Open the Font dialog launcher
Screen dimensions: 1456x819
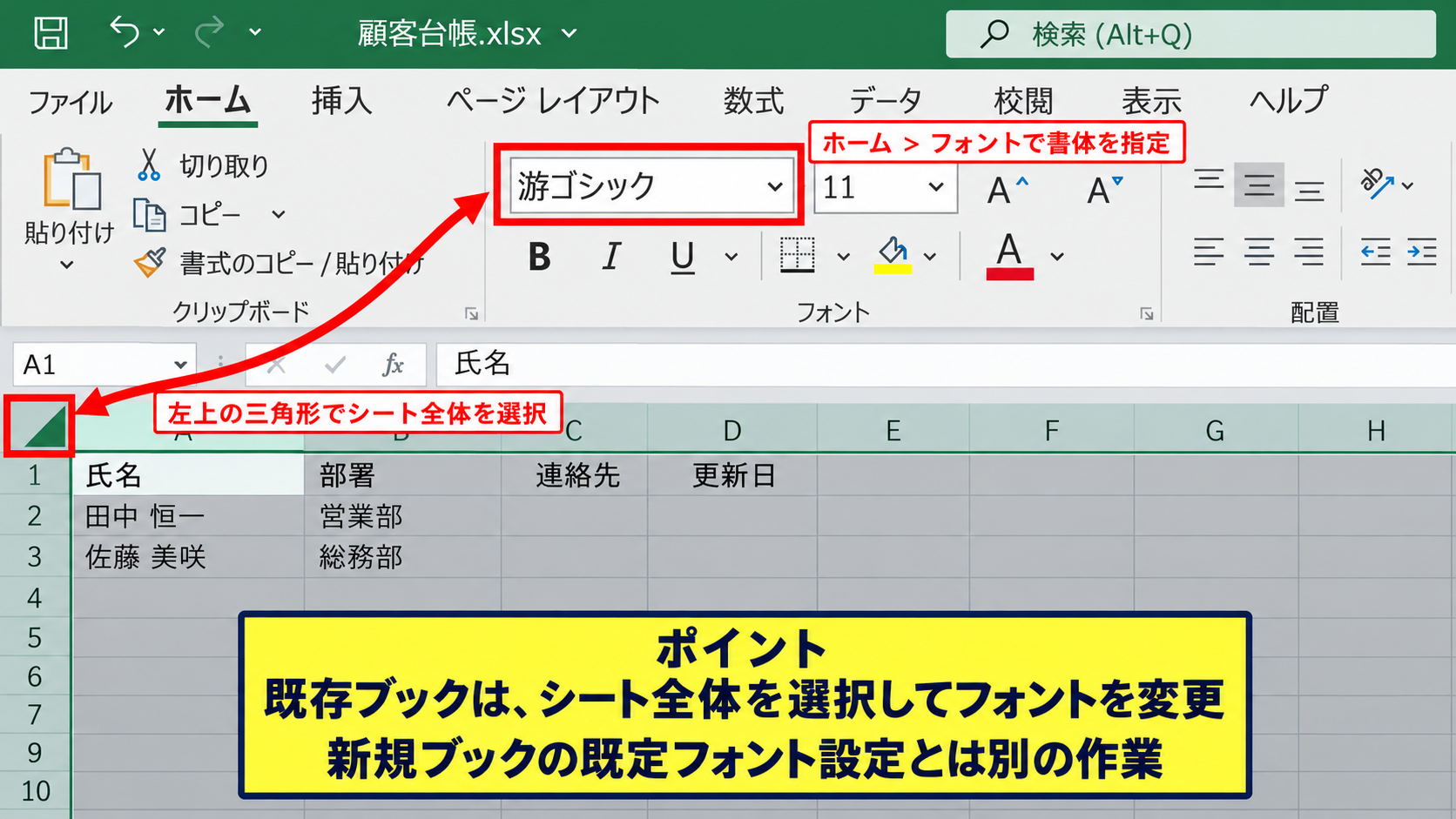pyautogui.click(x=1146, y=313)
